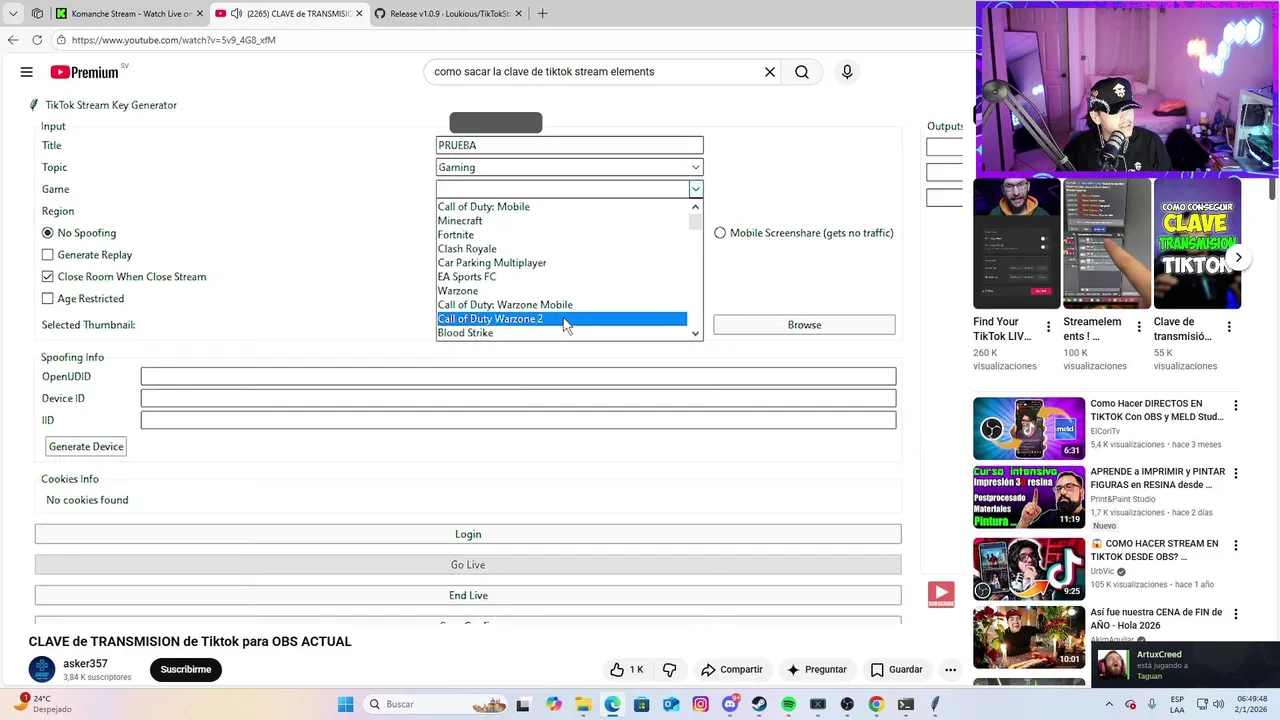Dislike the video with thumbs down
1280x720 pixels.
pos(670,670)
